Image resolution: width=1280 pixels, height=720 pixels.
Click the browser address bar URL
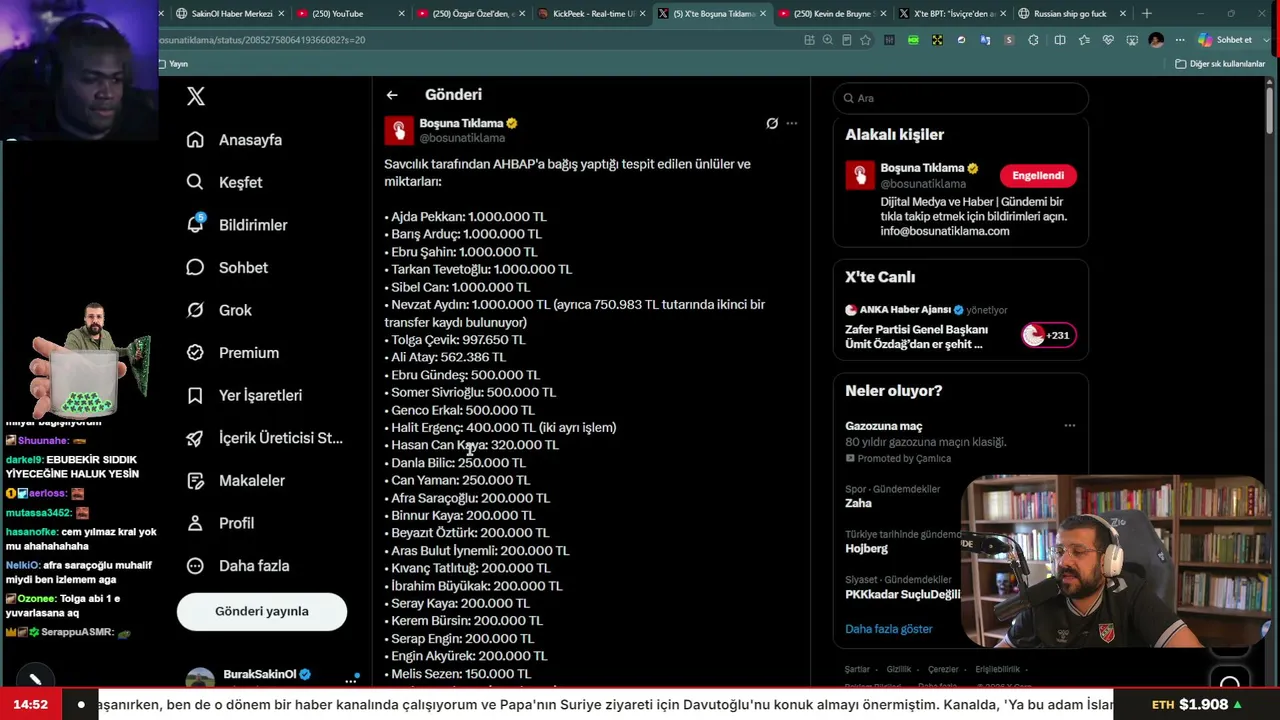tap(263, 40)
